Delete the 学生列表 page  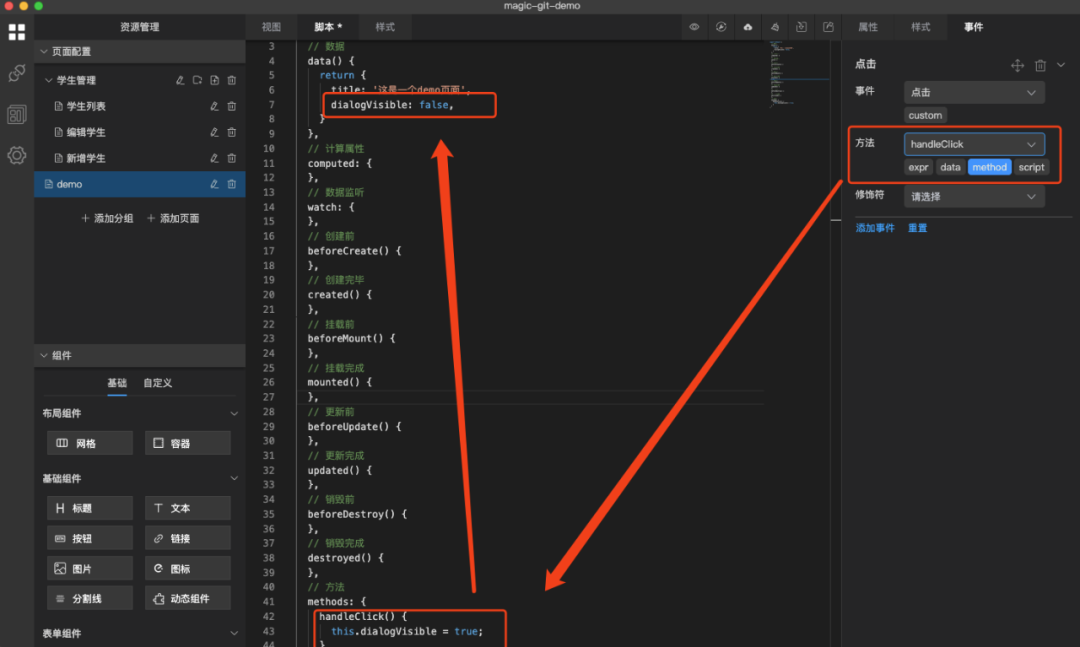click(232, 106)
